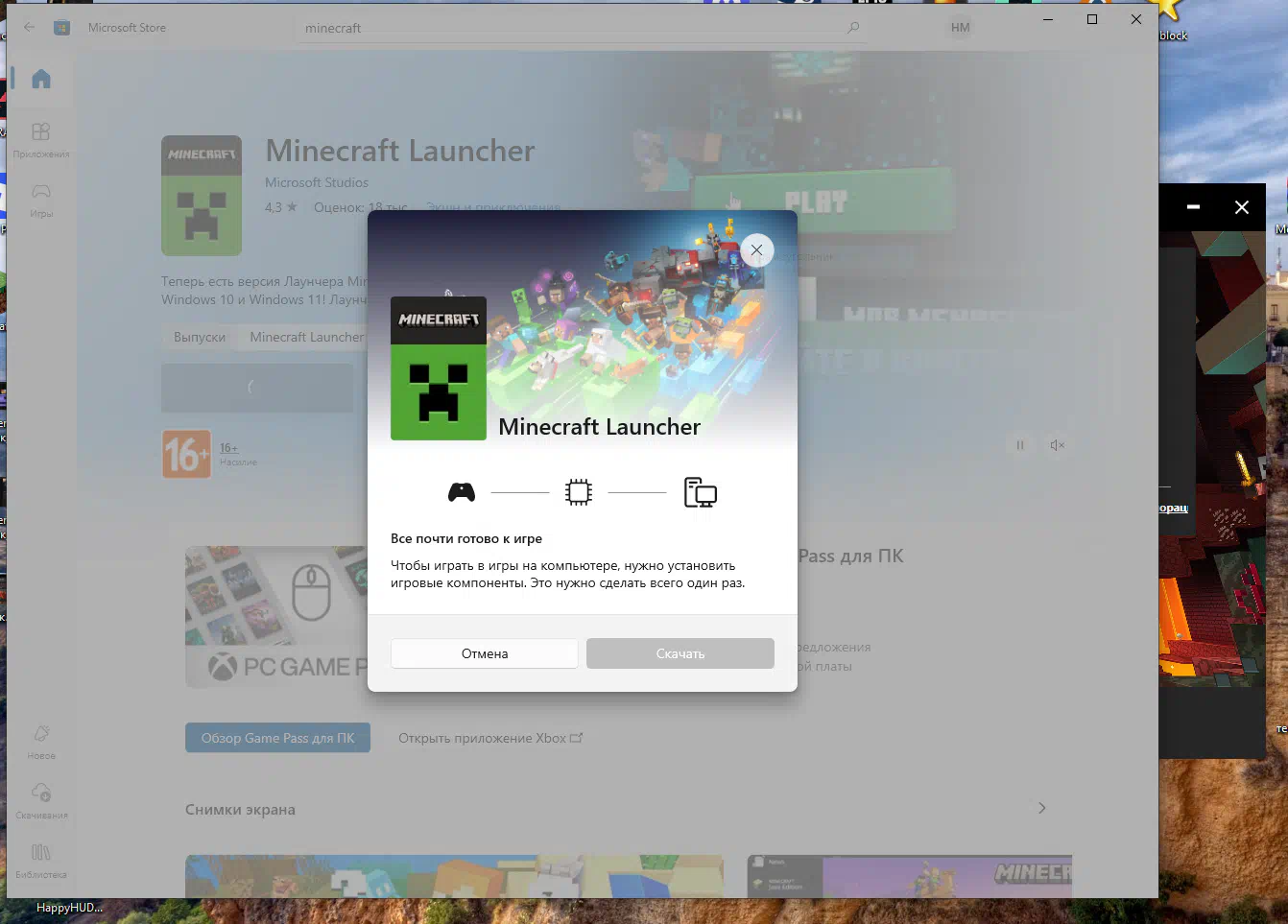Viewport: 1288px width, 924px height.
Task: Open the Игры games section
Action: click(41, 200)
